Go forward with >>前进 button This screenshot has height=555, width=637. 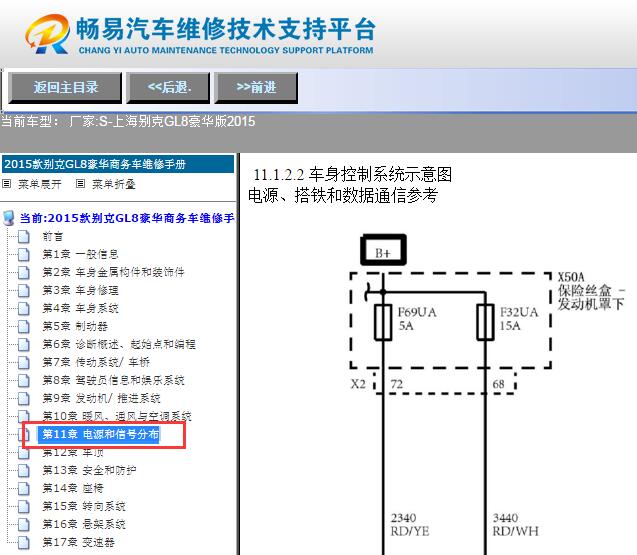(256, 87)
